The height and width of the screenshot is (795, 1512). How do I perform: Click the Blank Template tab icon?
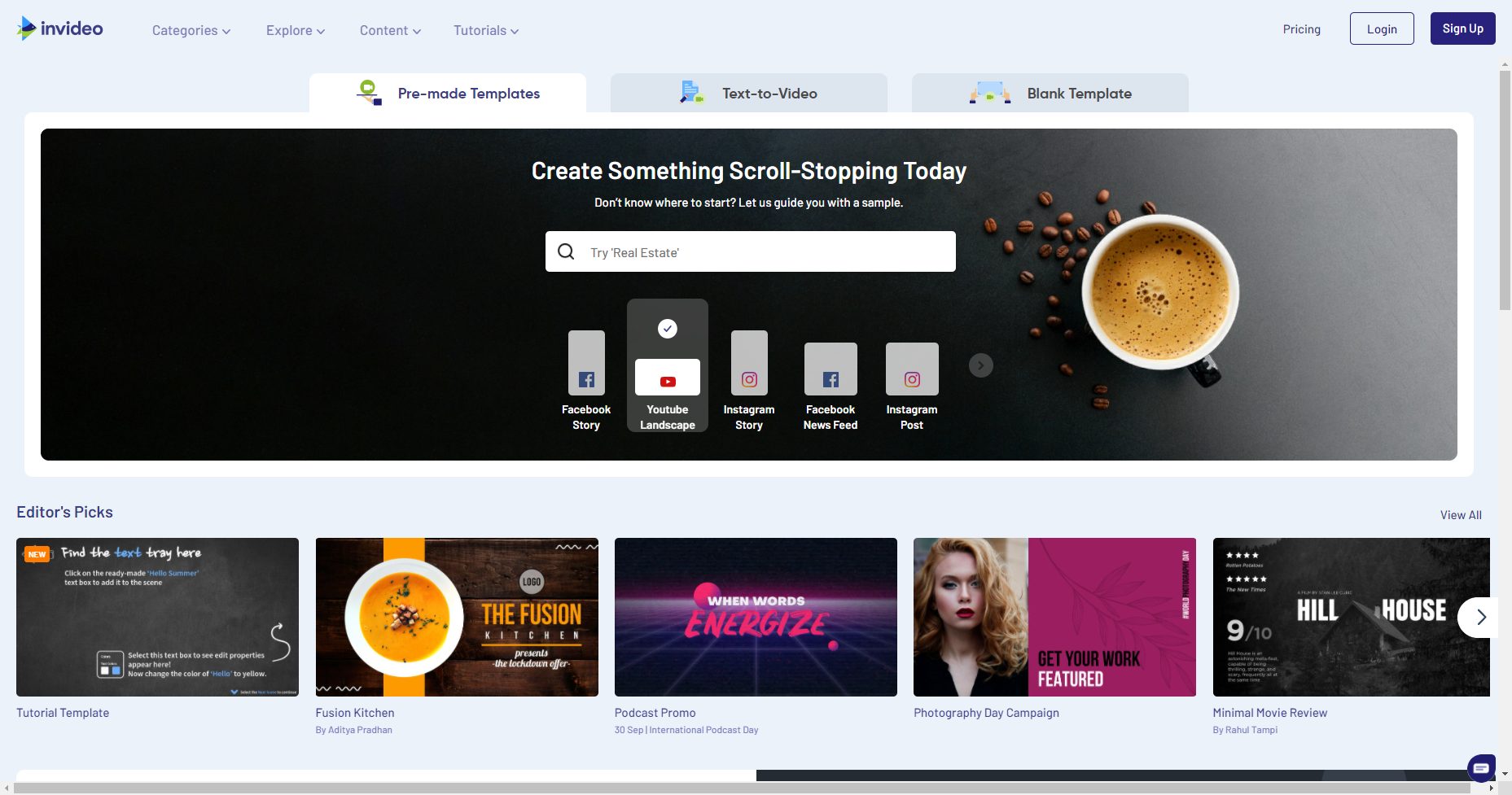(990, 93)
